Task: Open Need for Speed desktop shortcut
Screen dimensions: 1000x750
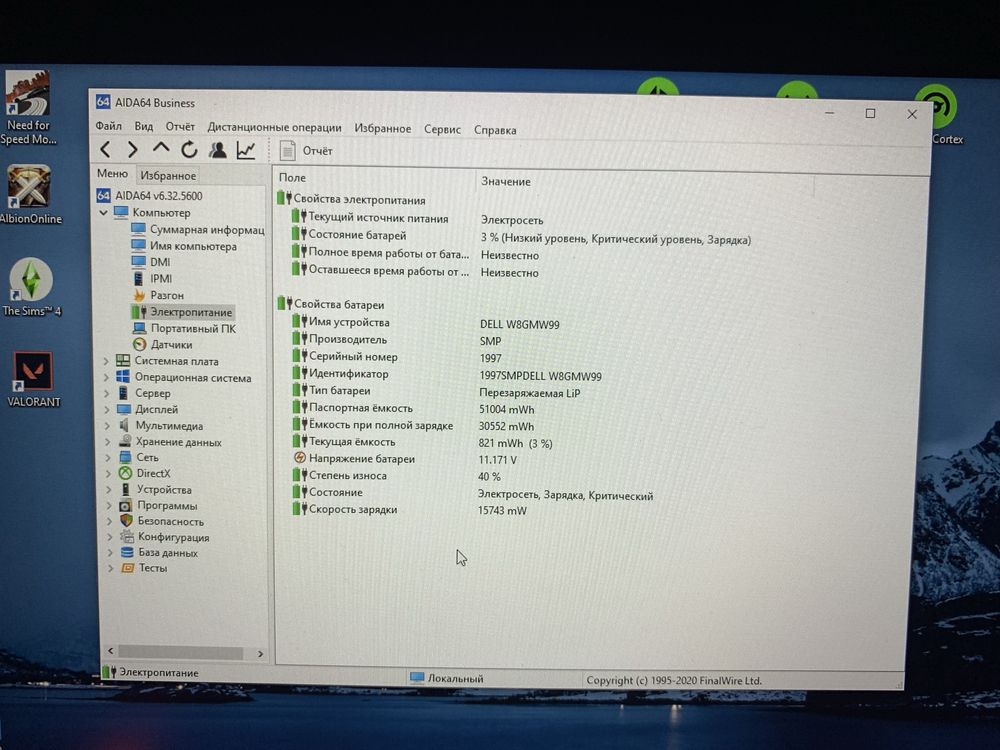Action: pyautogui.click(x=27, y=108)
